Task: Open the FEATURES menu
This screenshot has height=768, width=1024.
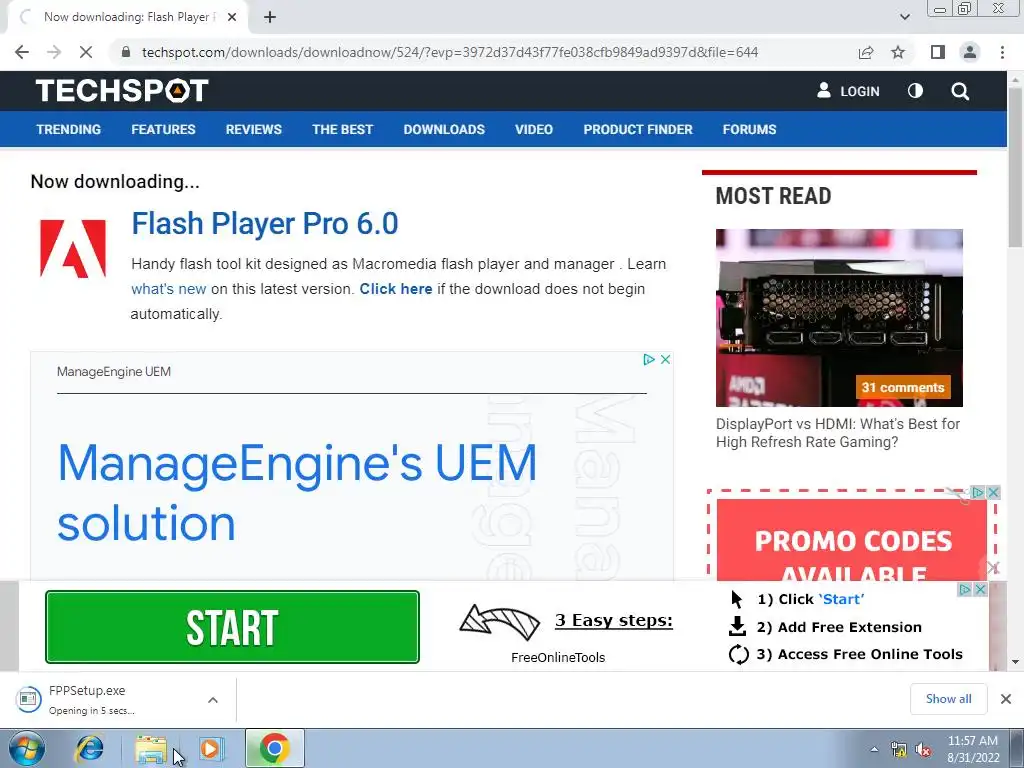Action: click(x=163, y=129)
